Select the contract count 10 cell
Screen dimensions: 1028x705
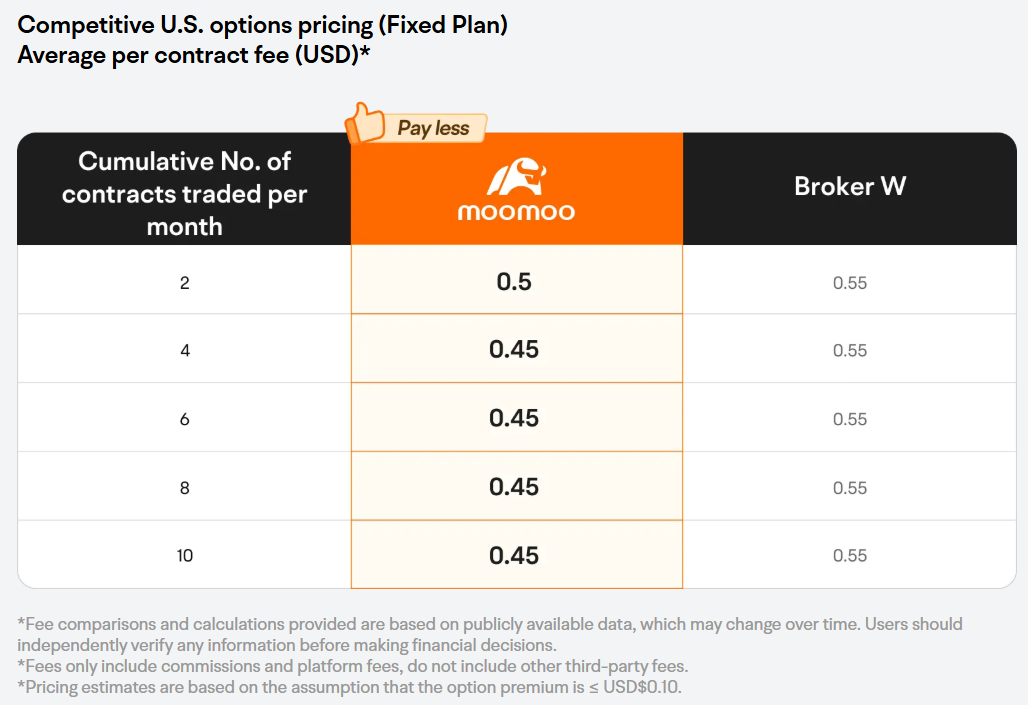pyautogui.click(x=185, y=555)
